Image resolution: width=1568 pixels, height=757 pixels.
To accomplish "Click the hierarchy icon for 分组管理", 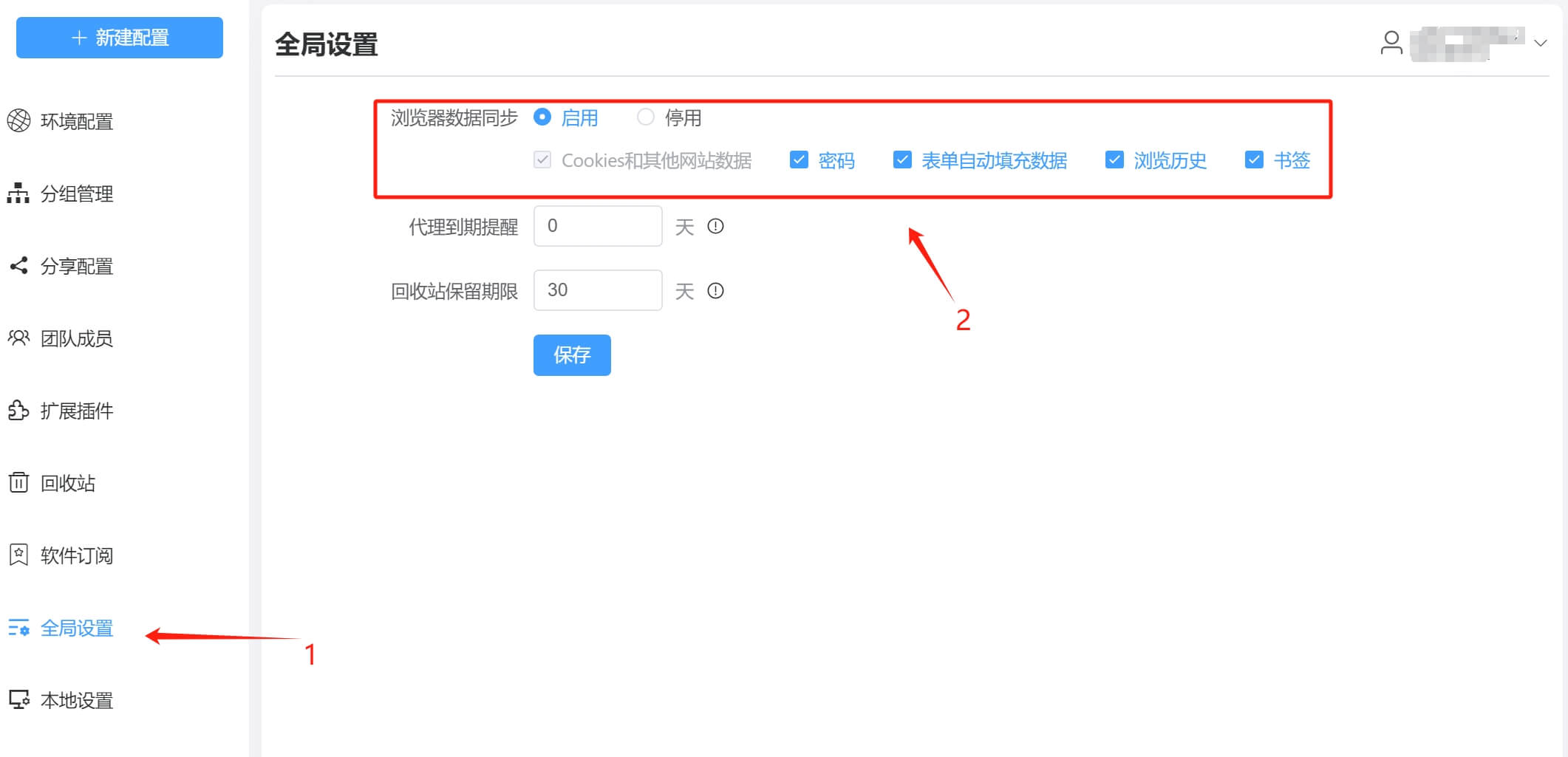I will point(18,193).
